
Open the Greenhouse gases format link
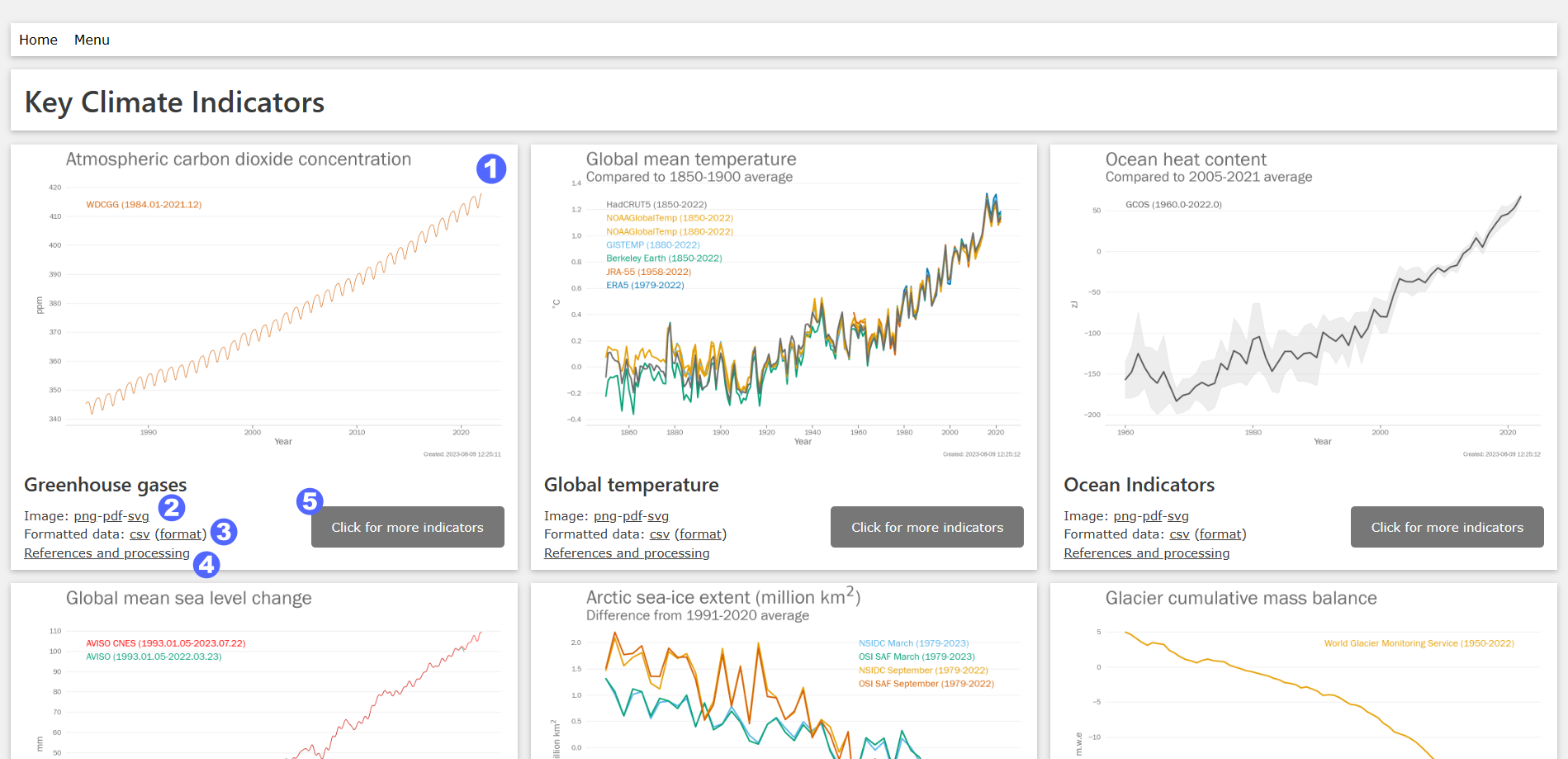181,534
